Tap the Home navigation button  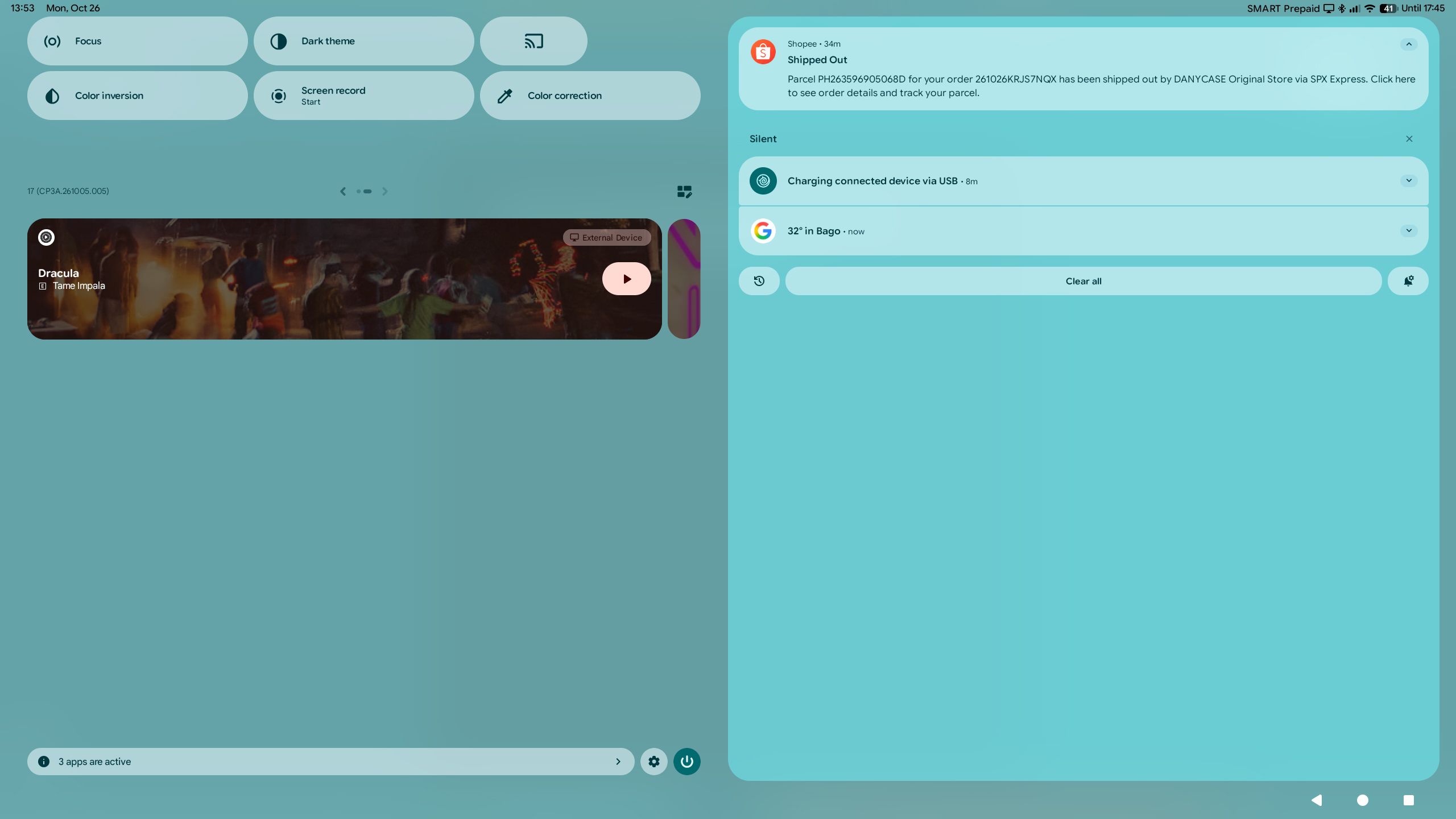click(x=1362, y=800)
